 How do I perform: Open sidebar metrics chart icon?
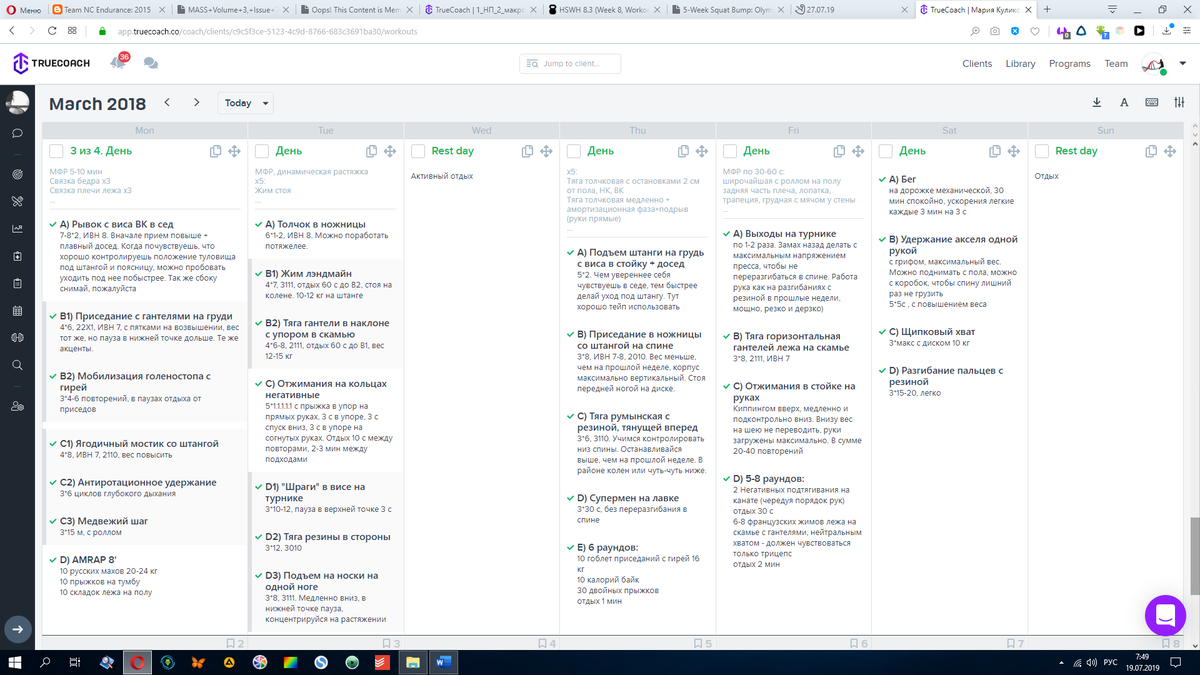click(x=18, y=228)
